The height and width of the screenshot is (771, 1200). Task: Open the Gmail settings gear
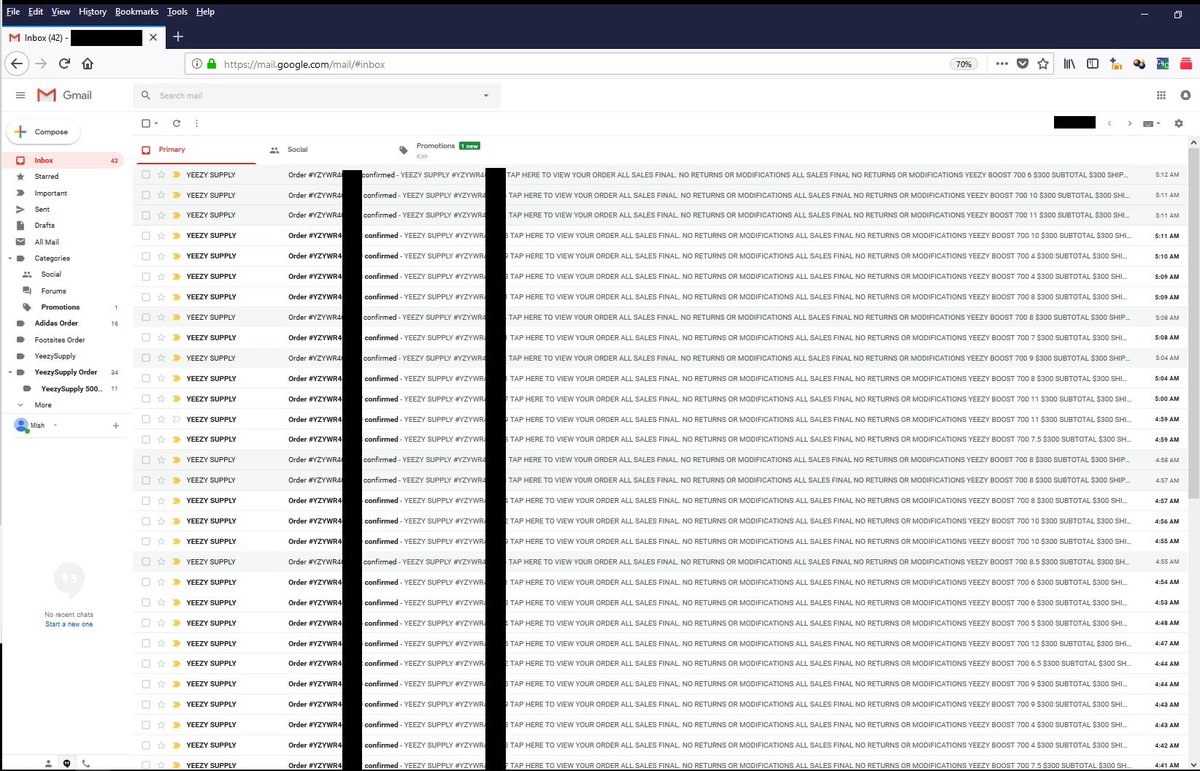pyautogui.click(x=1180, y=123)
